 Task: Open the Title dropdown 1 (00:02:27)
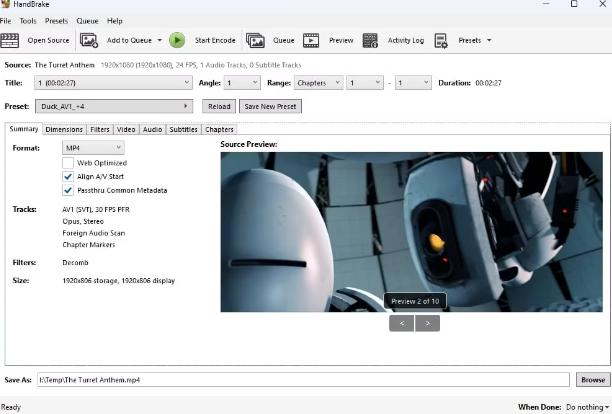point(113,83)
